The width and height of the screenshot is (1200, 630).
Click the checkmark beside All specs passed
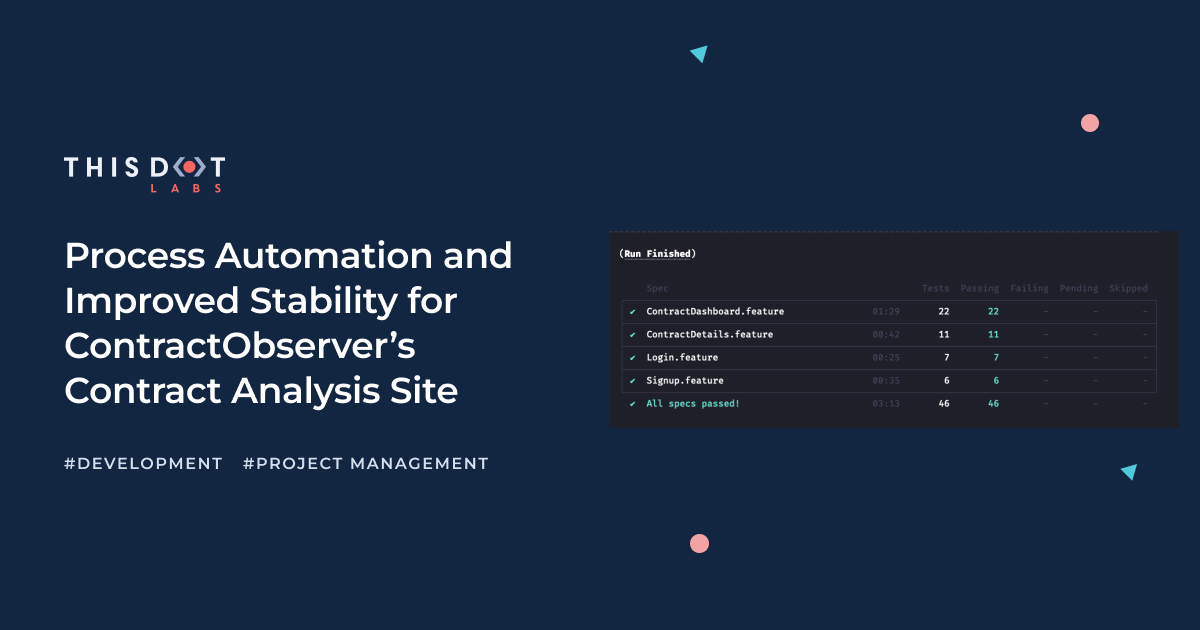tap(632, 403)
